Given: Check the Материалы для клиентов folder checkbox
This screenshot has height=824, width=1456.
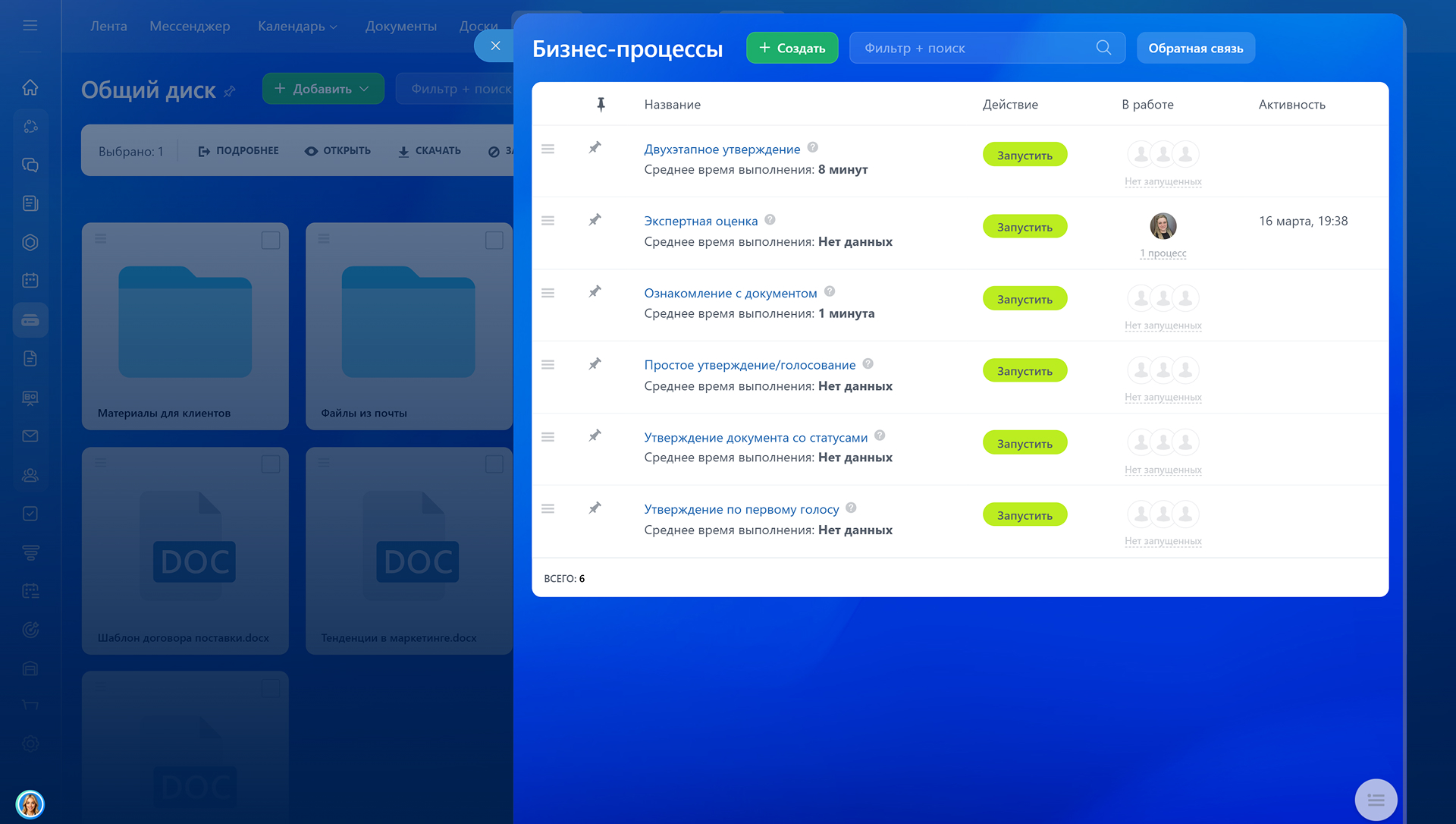Looking at the screenshot, I should [271, 241].
